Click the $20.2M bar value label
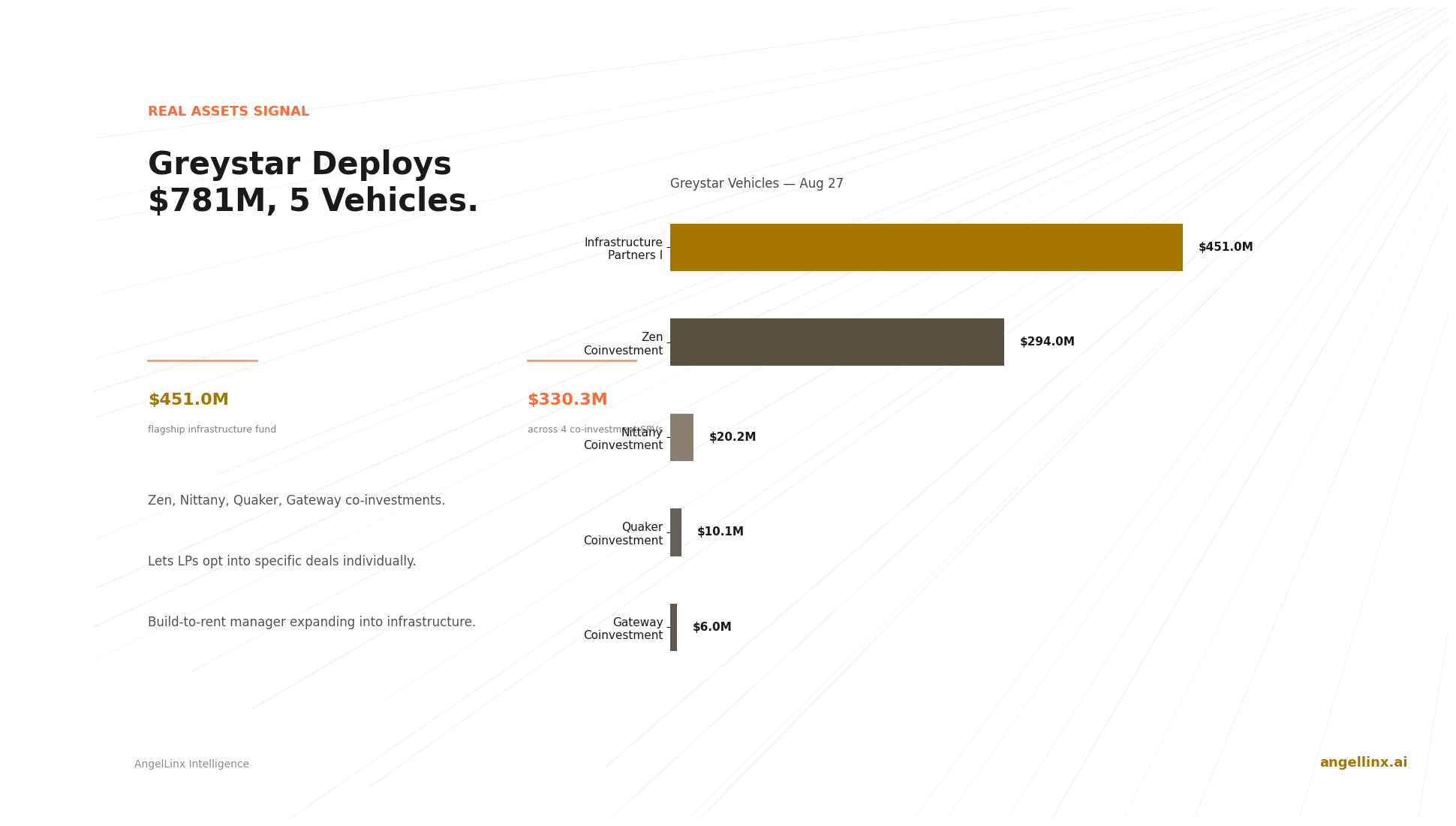This screenshot has width=1456, height=826. point(733,437)
